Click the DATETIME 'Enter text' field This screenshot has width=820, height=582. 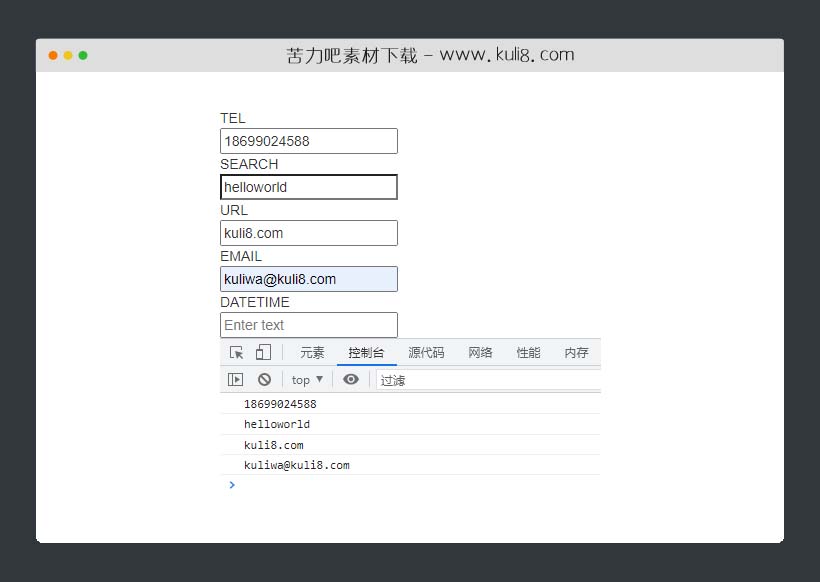coord(308,324)
